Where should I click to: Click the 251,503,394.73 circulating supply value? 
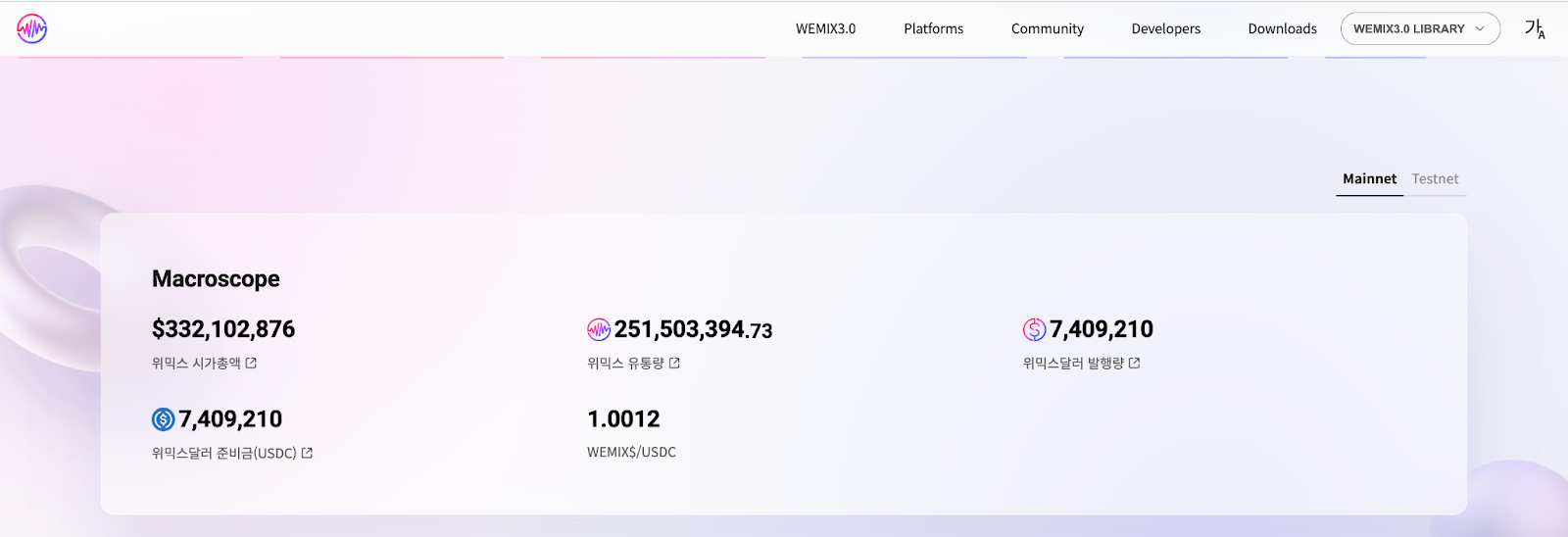coord(693,329)
